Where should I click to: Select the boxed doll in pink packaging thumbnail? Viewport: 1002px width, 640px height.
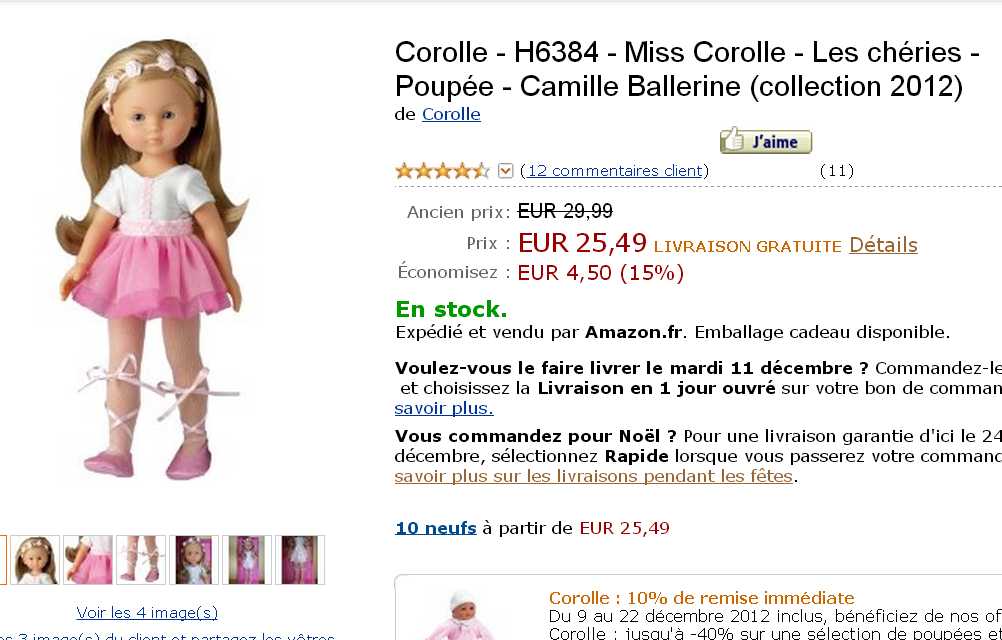247,560
